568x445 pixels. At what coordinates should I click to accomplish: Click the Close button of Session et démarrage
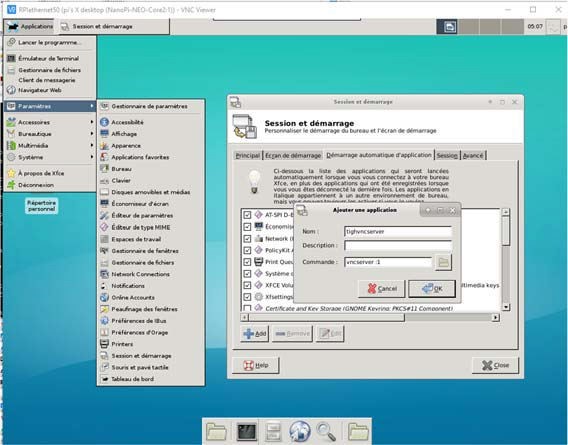point(495,365)
